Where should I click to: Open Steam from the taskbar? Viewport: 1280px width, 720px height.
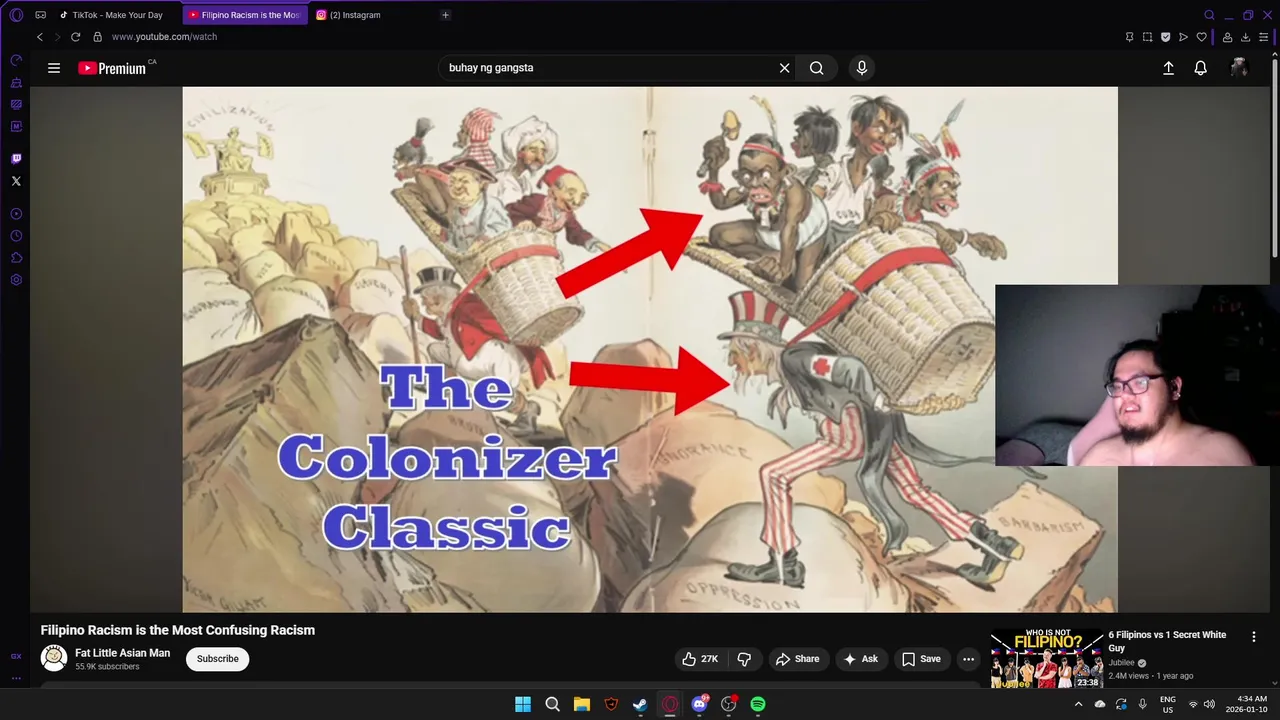pos(640,704)
